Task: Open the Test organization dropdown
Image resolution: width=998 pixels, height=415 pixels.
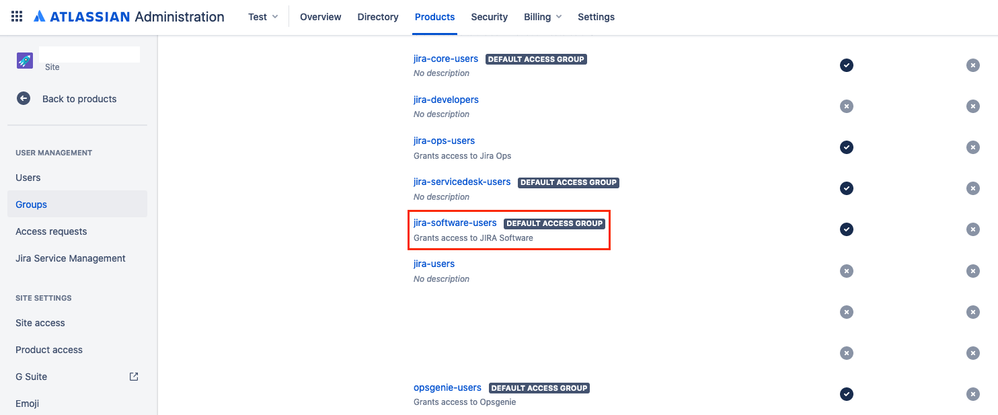Action: click(263, 17)
